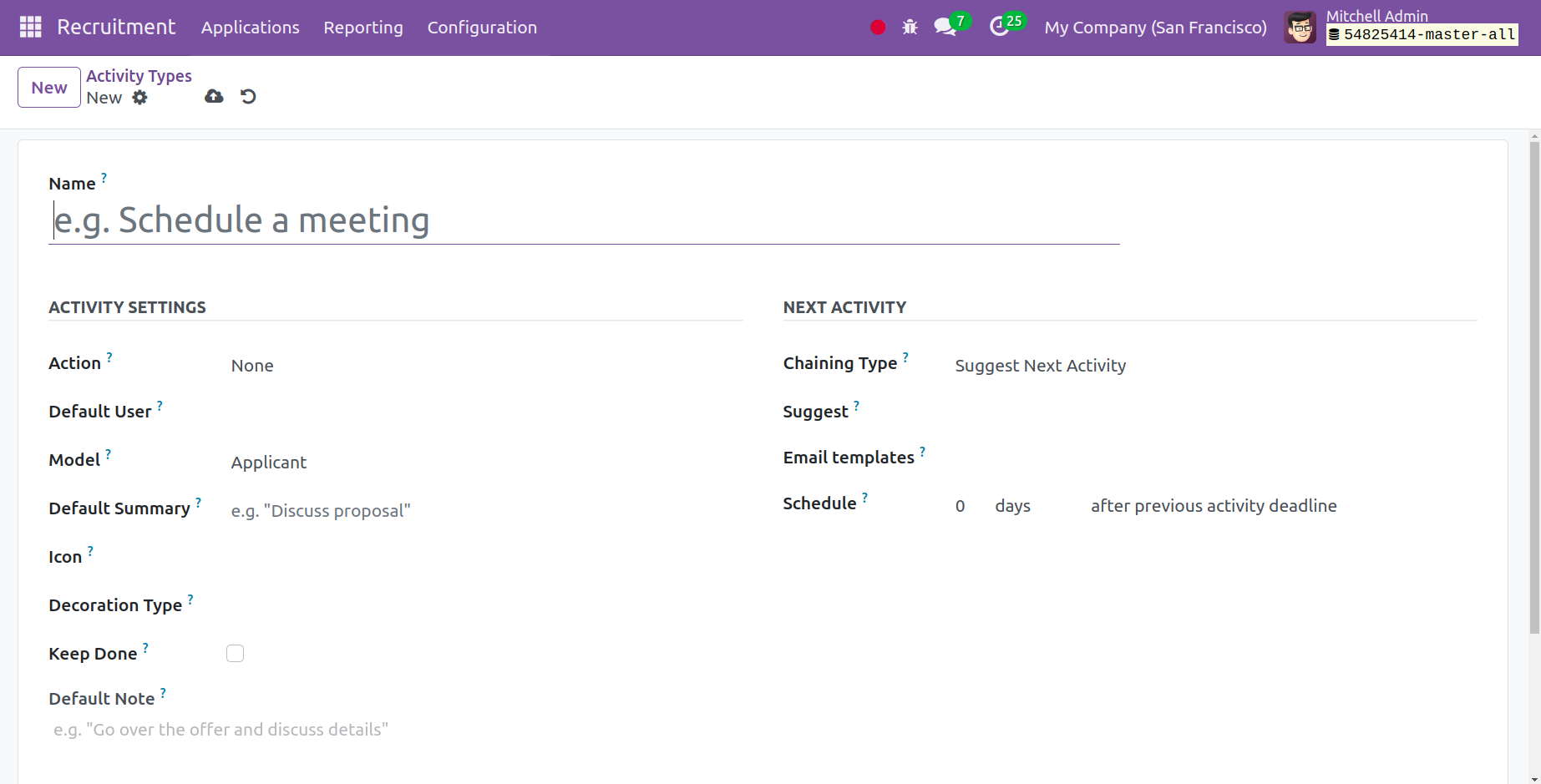1541x784 pixels.
Task: Show help tooltip next to Name label
Action: 104,177
